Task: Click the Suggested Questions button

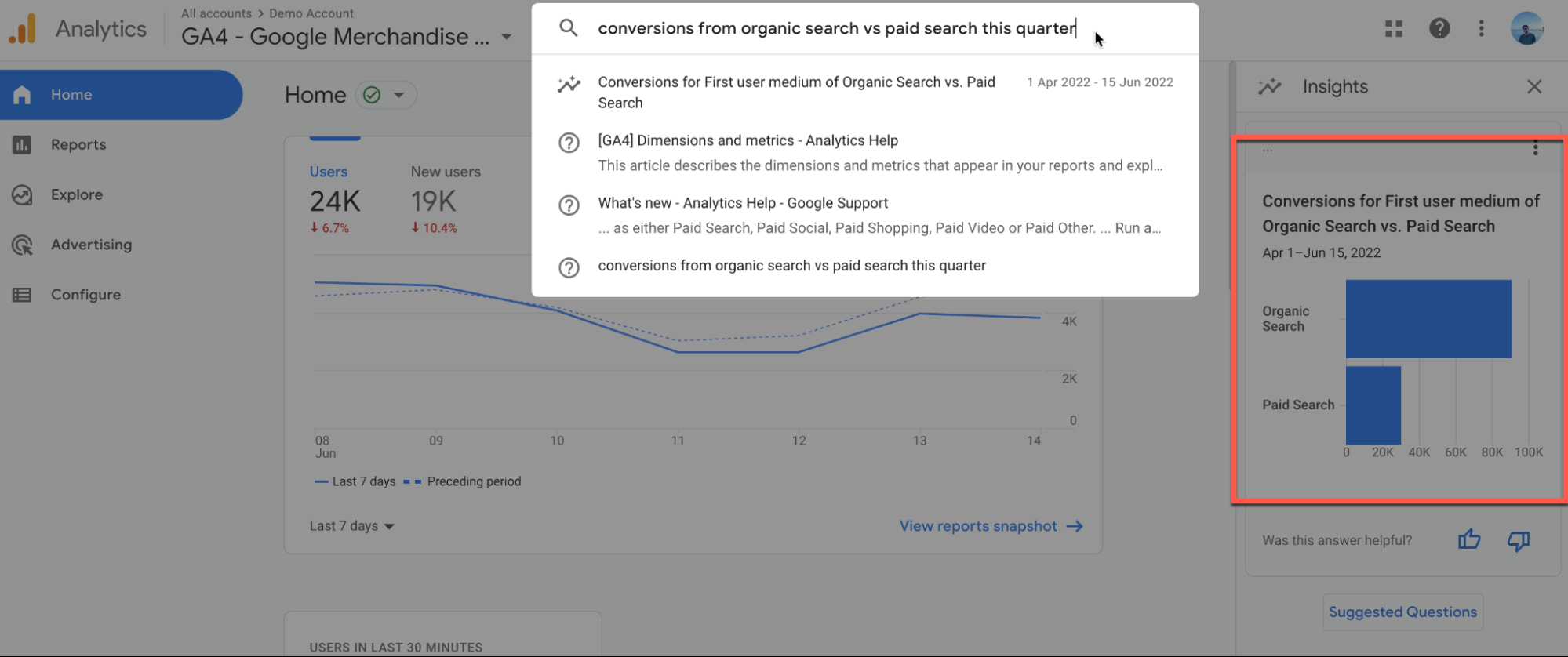Action: pyautogui.click(x=1402, y=612)
